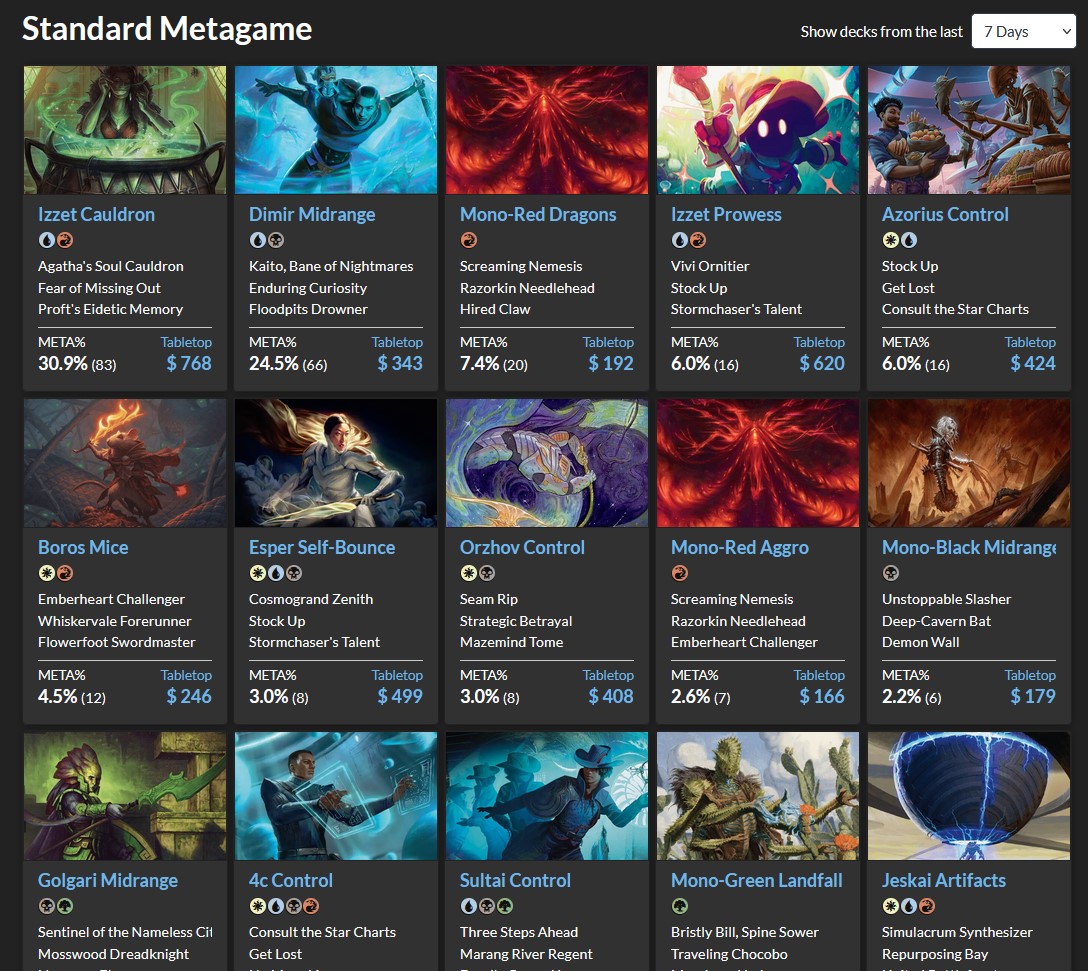Open the Azorius Control deck link
The height and width of the screenshot is (971, 1088).
tap(945, 214)
